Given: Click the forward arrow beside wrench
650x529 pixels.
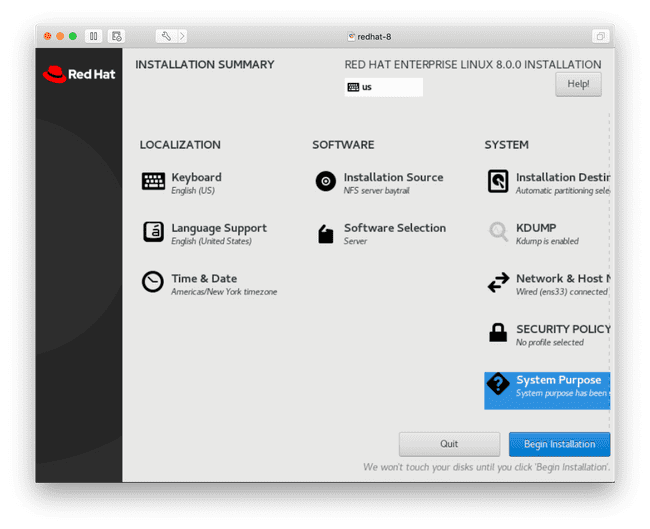Looking at the screenshot, I should click(182, 36).
